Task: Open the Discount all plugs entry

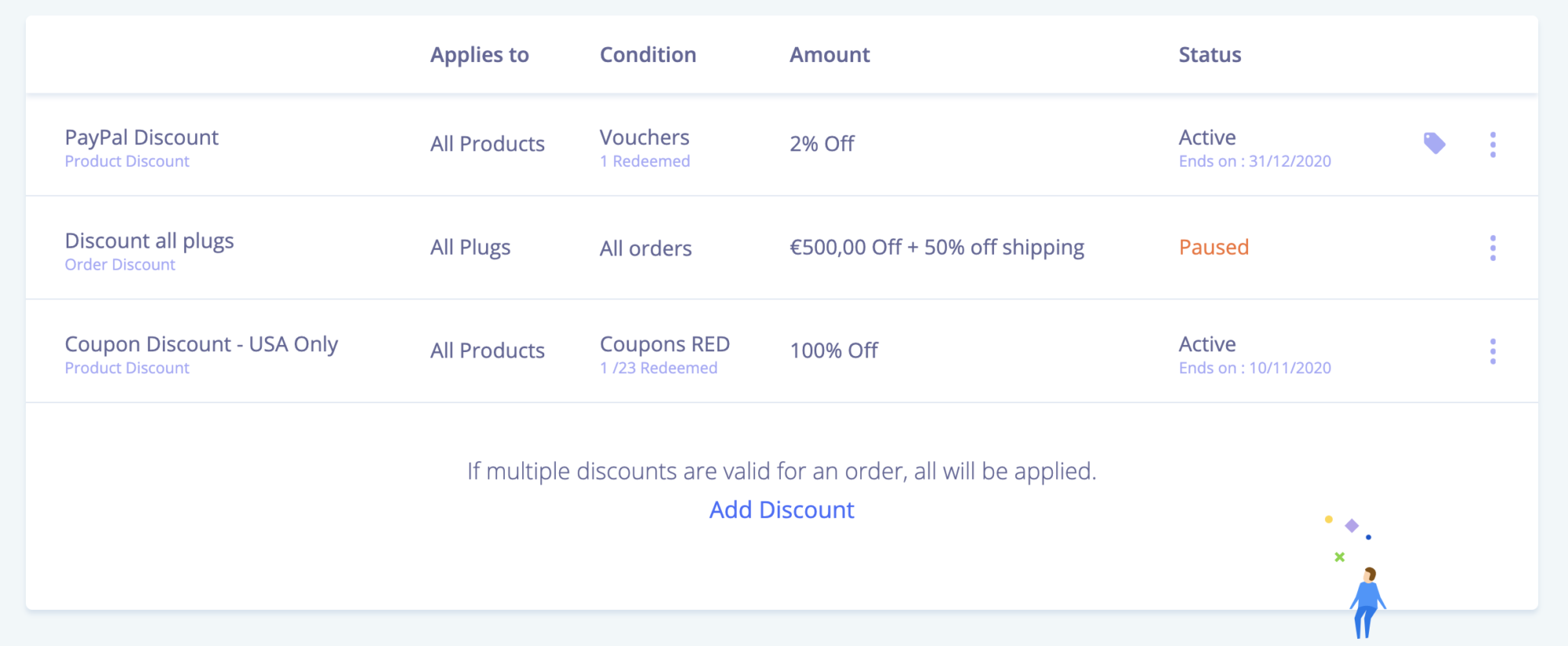Action: coord(149,241)
